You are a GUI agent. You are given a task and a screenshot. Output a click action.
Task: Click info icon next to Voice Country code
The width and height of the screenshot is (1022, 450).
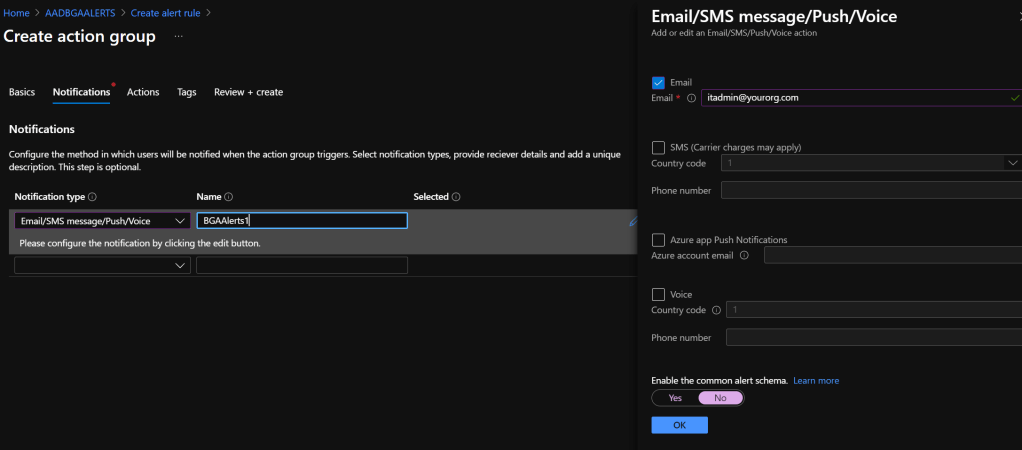(716, 310)
